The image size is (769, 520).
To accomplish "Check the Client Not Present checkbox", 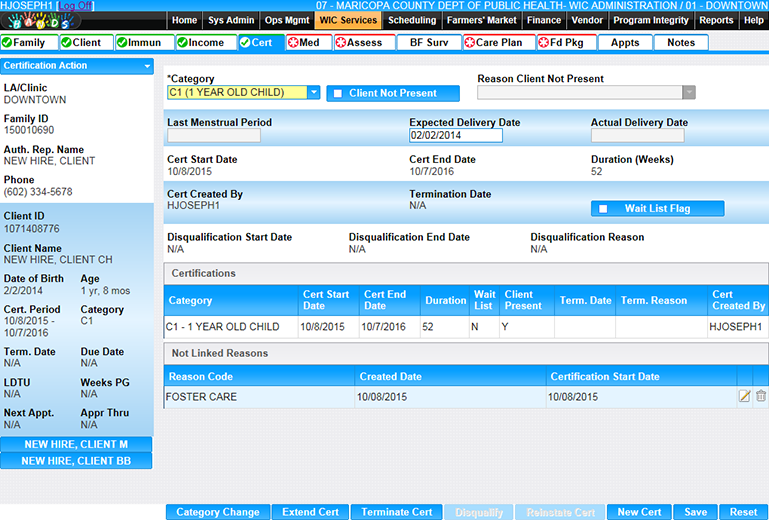I will 338,93.
